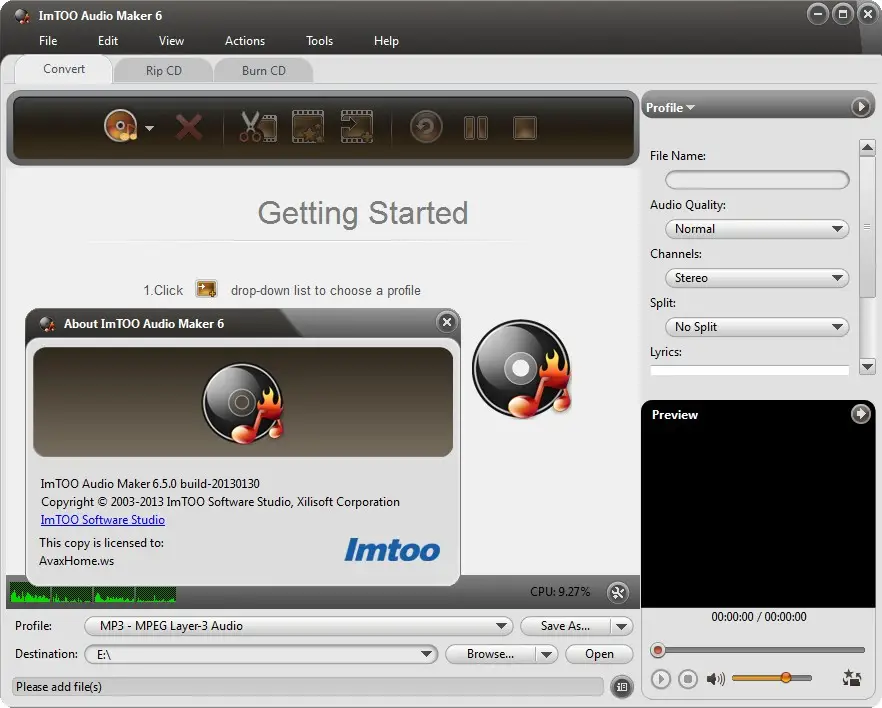
Task: Click the Browse... button
Action: coord(490,654)
